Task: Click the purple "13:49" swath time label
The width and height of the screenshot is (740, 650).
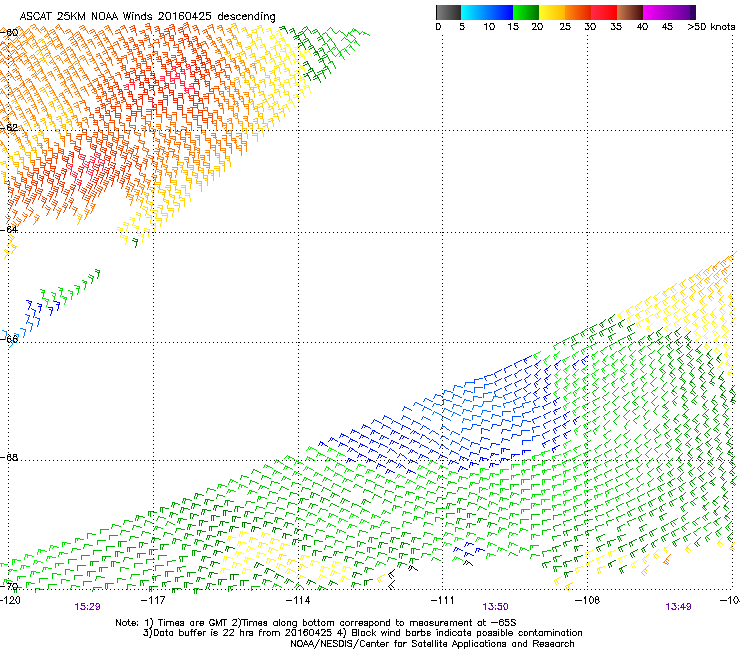Action: point(678,607)
